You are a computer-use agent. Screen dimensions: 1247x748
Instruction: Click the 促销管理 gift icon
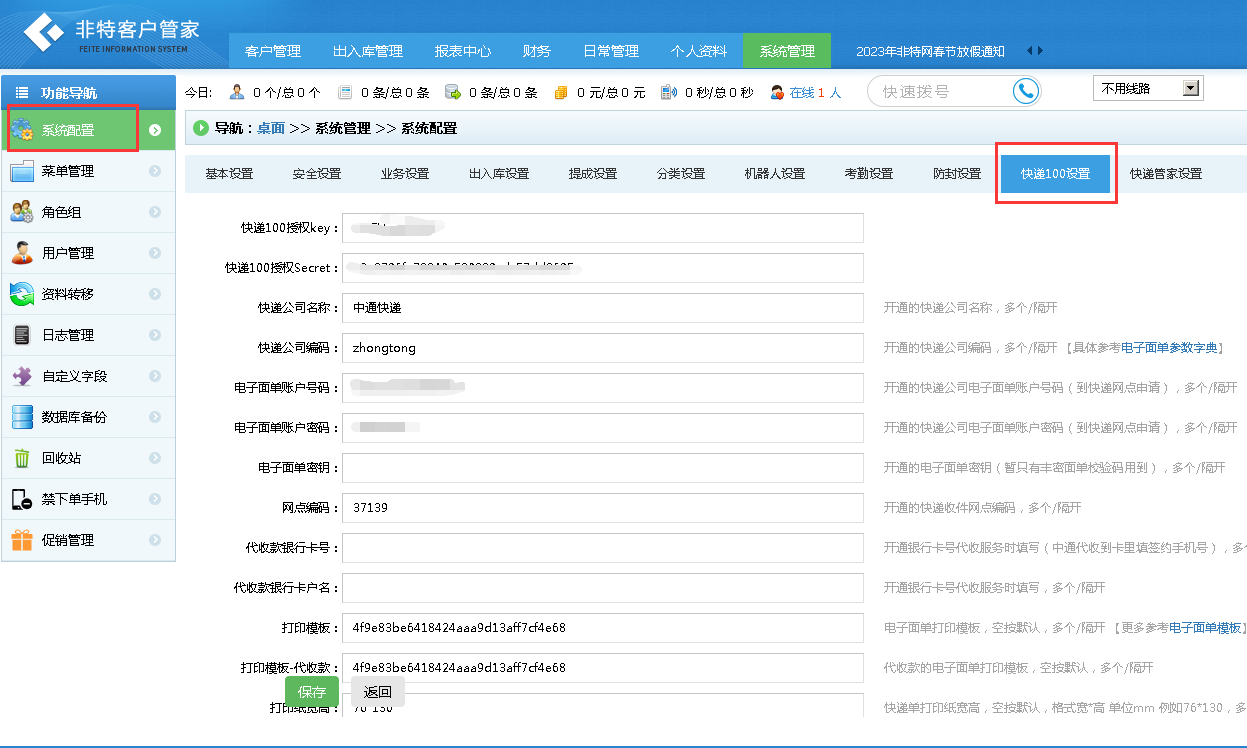[22, 540]
